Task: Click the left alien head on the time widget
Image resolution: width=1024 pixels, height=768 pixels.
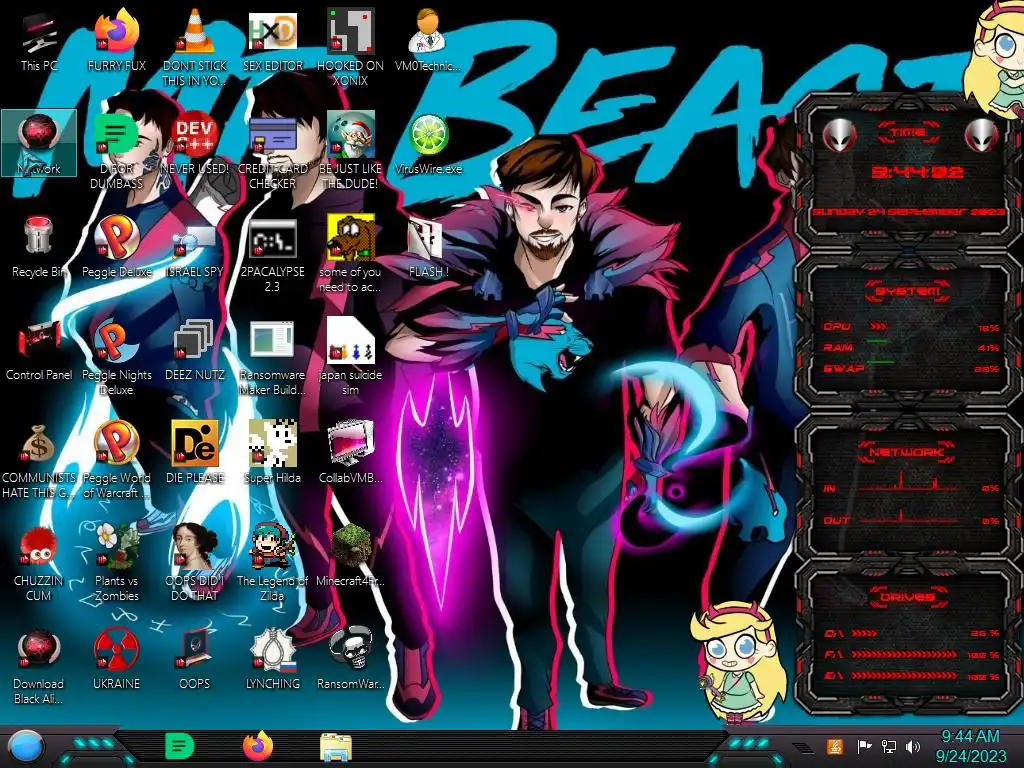Action: pos(839,135)
